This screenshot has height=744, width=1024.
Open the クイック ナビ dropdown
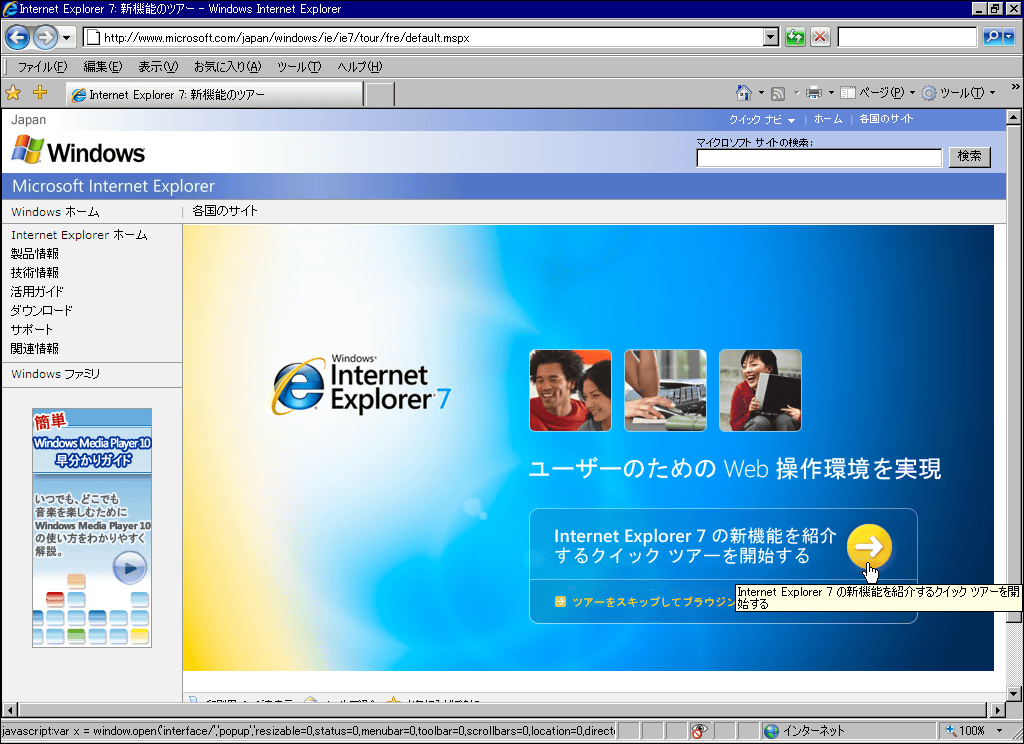pos(762,120)
